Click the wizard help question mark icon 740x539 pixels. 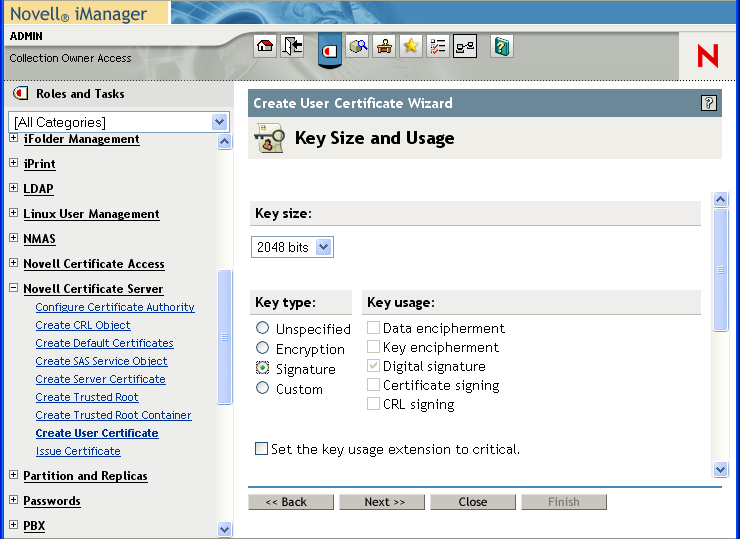point(708,103)
